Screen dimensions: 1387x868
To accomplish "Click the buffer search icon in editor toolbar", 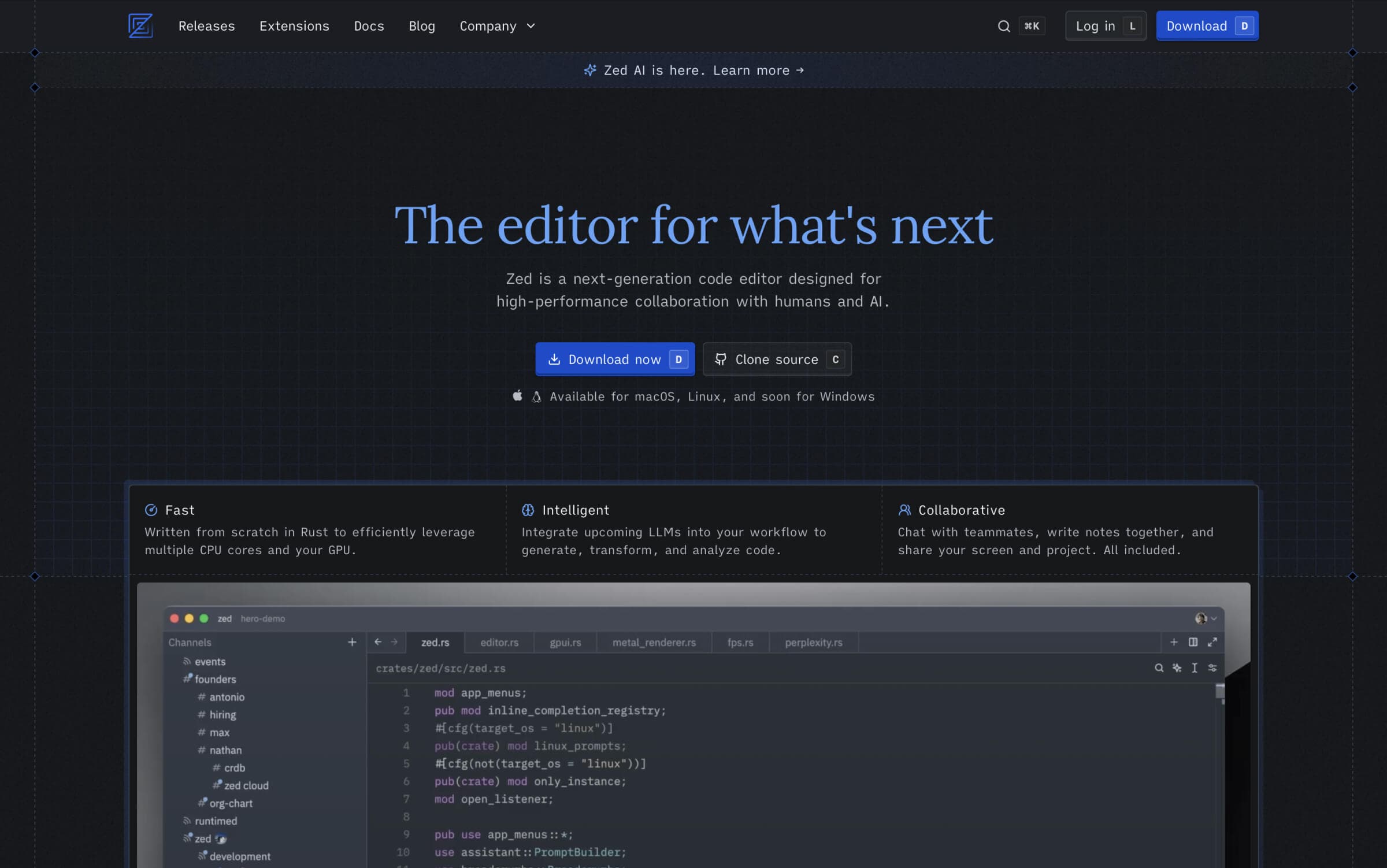I will click(1159, 667).
